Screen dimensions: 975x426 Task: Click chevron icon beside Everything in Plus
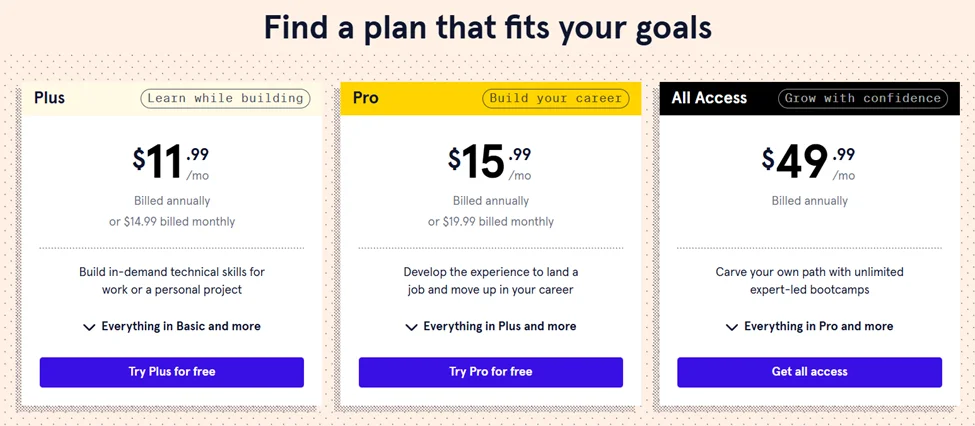click(411, 327)
